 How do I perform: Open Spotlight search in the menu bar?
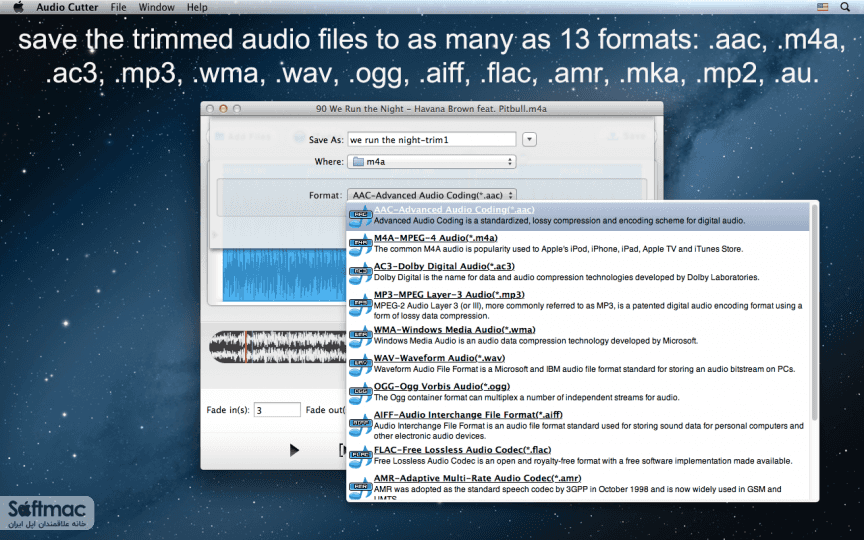click(x=845, y=7)
